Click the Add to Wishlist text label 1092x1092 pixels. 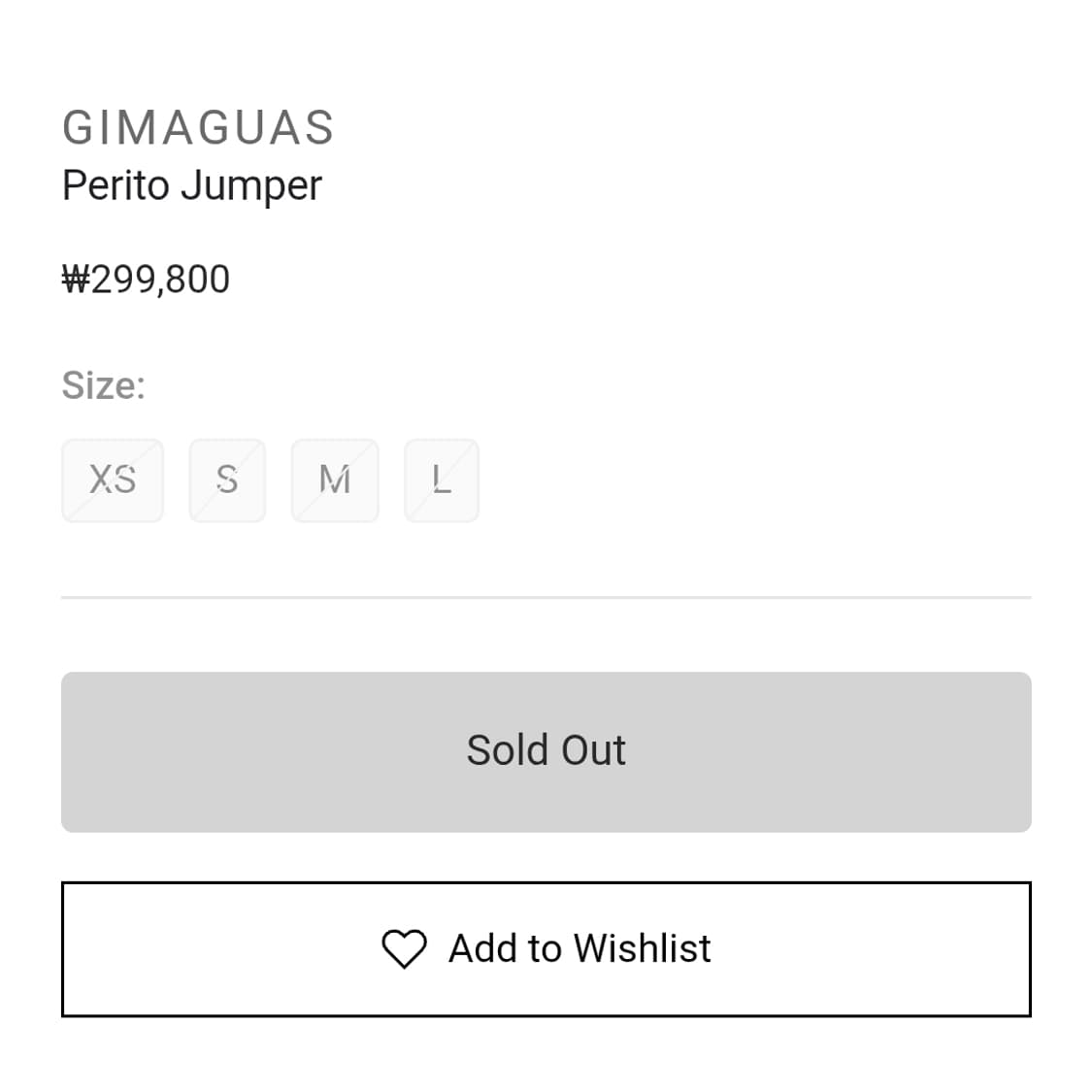pos(579,948)
